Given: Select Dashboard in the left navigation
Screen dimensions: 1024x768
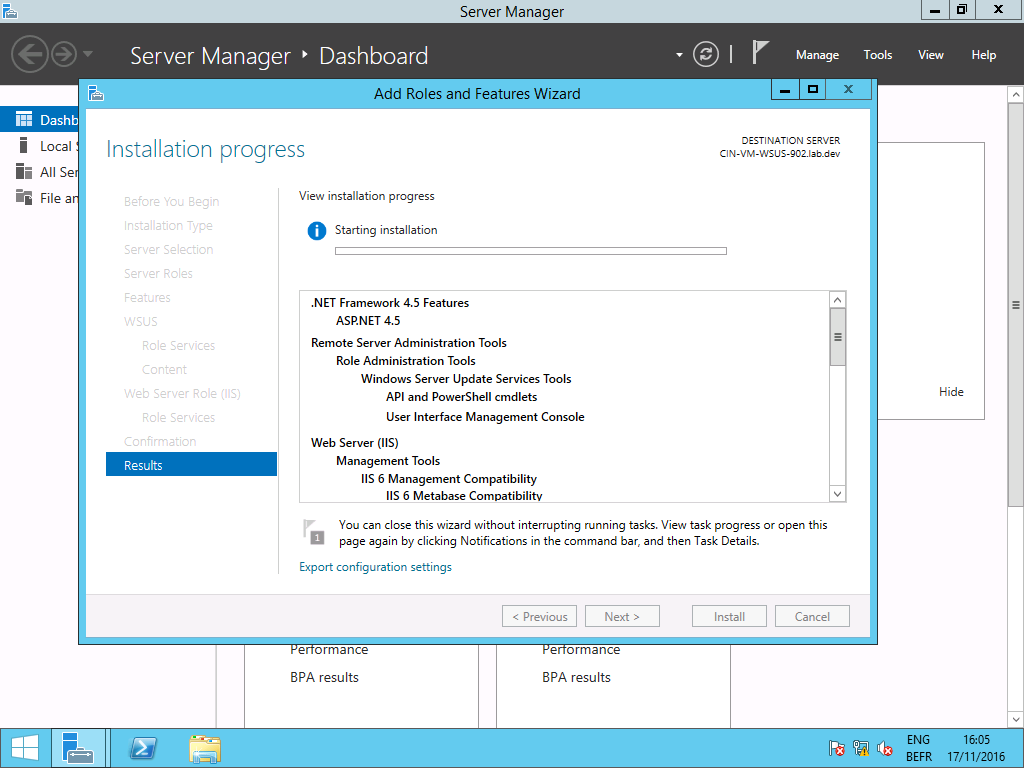Looking at the screenshot, I should point(39,120).
